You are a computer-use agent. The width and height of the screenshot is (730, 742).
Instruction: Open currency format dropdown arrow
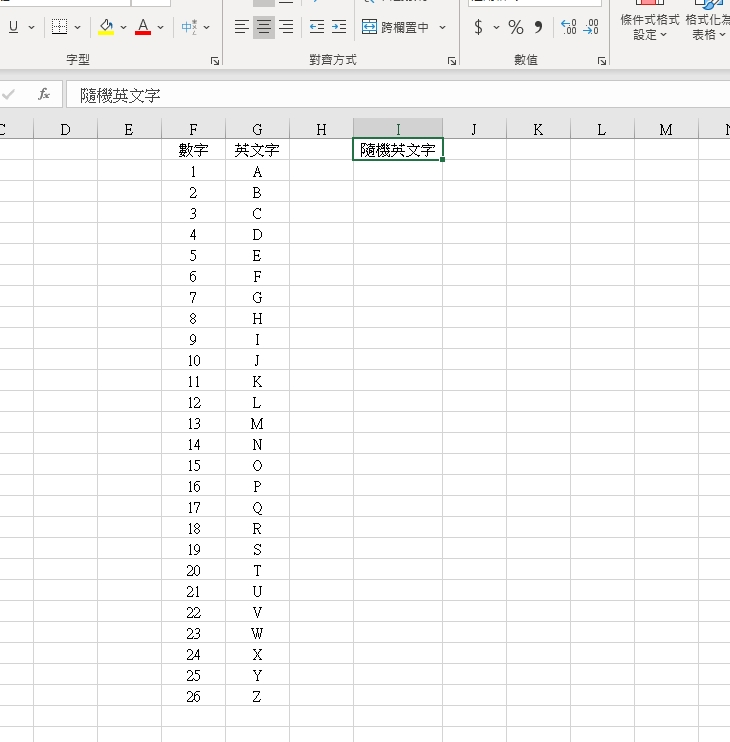(x=496, y=27)
